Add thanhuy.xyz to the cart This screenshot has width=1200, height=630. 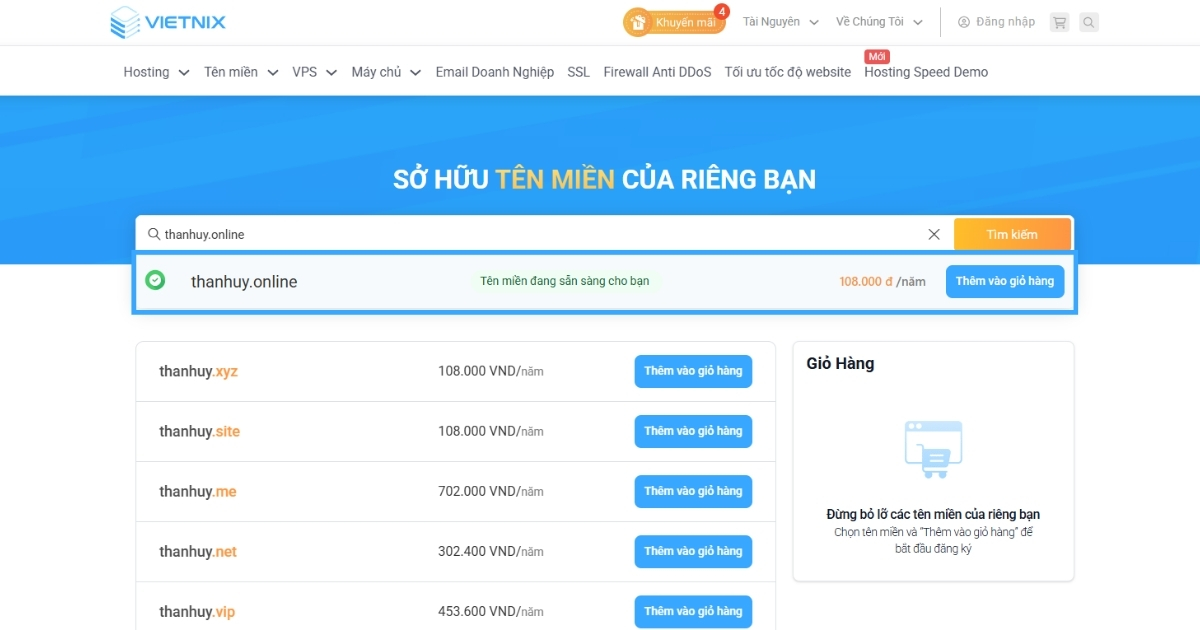(693, 371)
